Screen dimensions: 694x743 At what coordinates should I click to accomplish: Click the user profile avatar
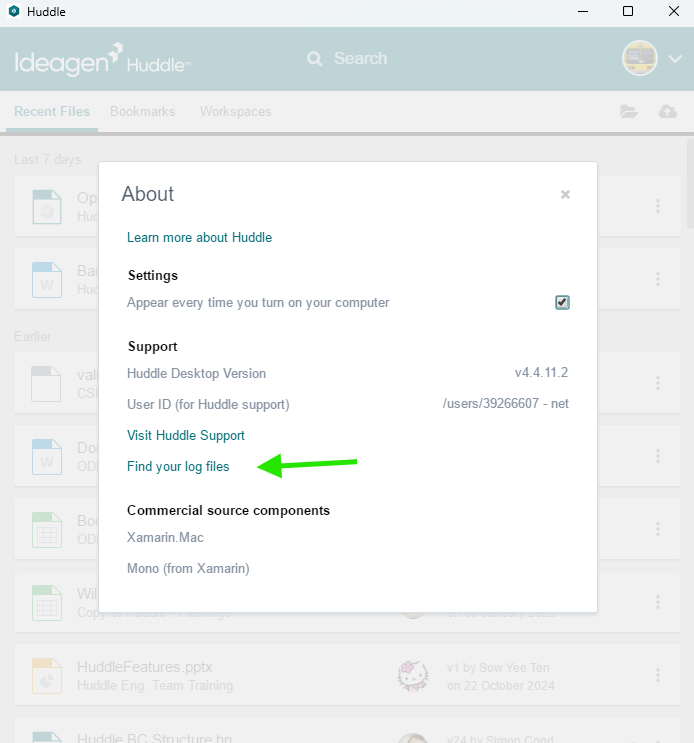click(x=639, y=58)
